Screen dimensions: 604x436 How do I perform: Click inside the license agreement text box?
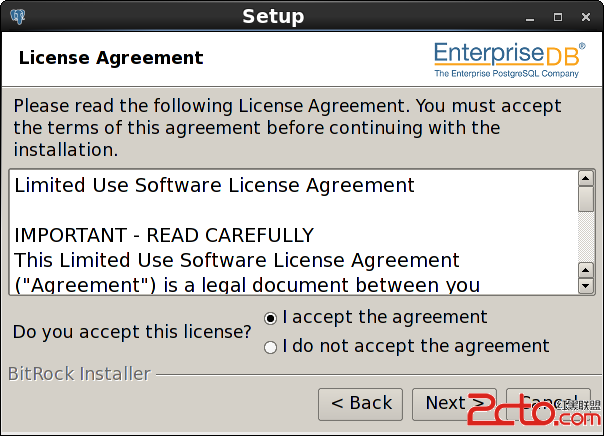click(x=294, y=232)
